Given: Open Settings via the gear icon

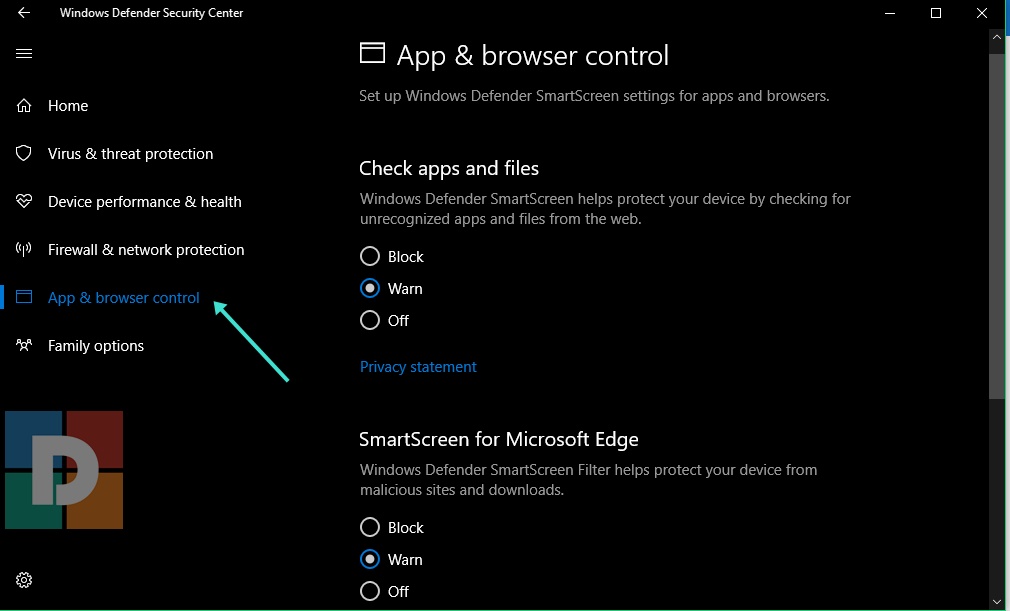Looking at the screenshot, I should click(x=25, y=580).
